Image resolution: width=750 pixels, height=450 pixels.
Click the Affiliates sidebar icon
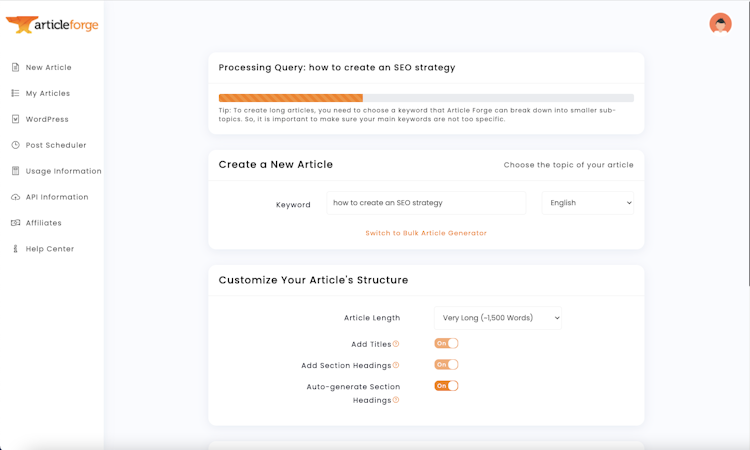pos(15,223)
